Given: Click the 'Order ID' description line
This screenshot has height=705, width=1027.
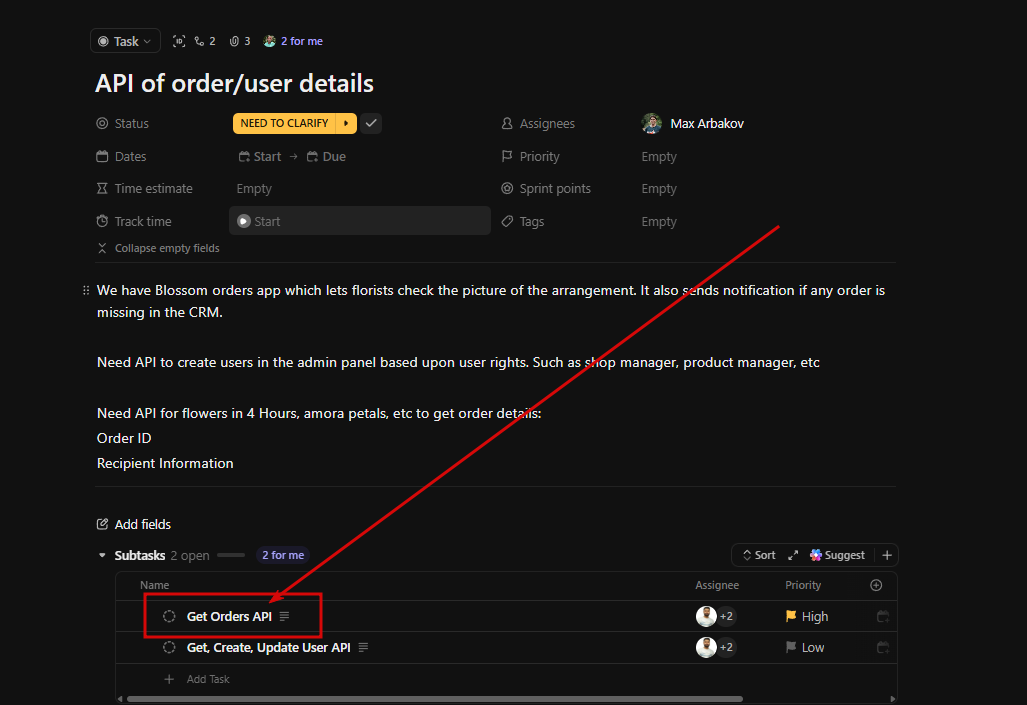Looking at the screenshot, I should (x=124, y=438).
